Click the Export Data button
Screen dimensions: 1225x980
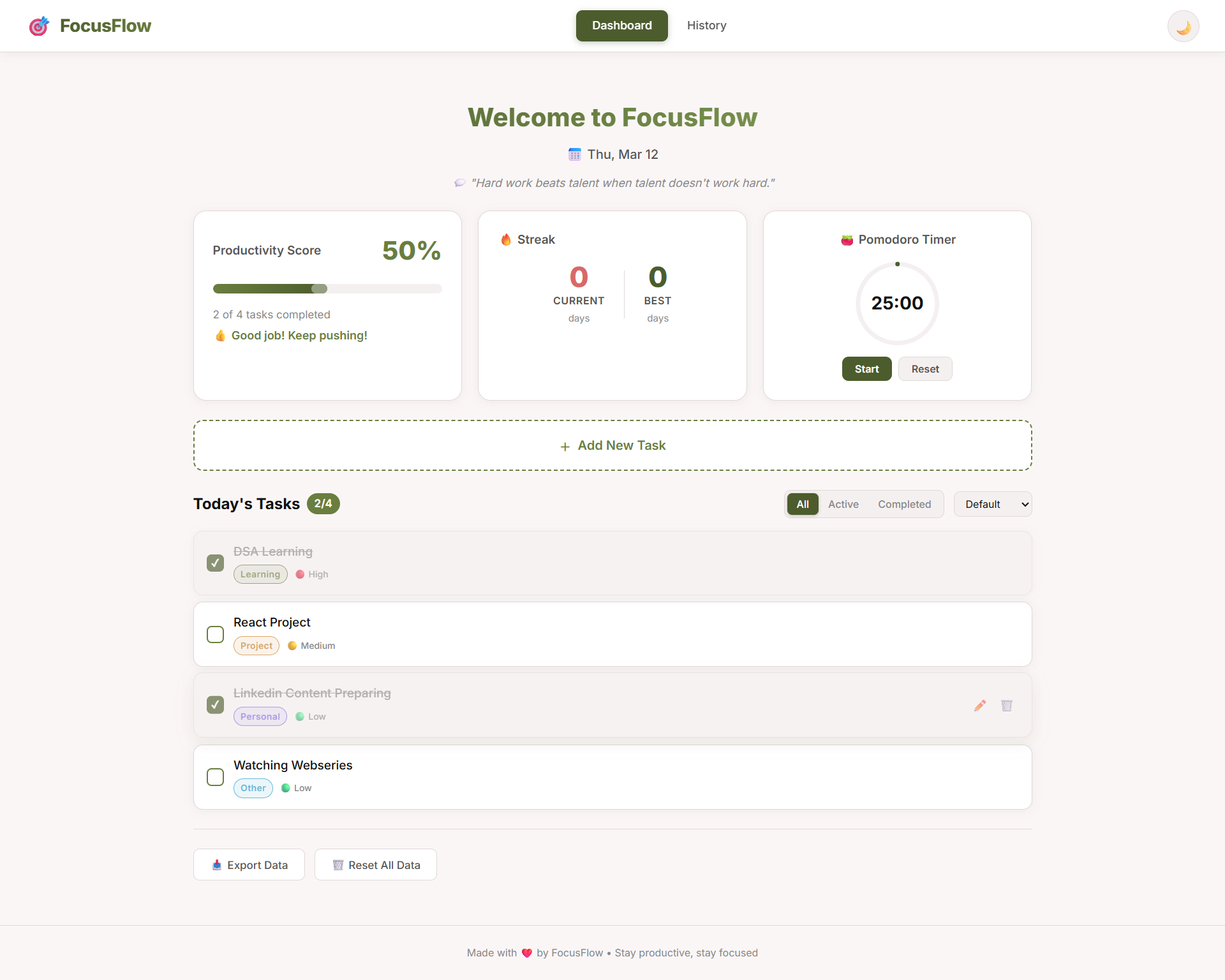click(249, 865)
